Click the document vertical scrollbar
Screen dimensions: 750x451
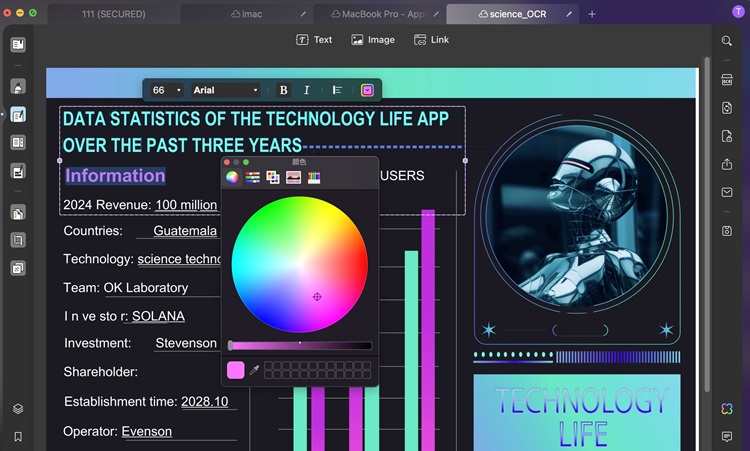click(707, 225)
